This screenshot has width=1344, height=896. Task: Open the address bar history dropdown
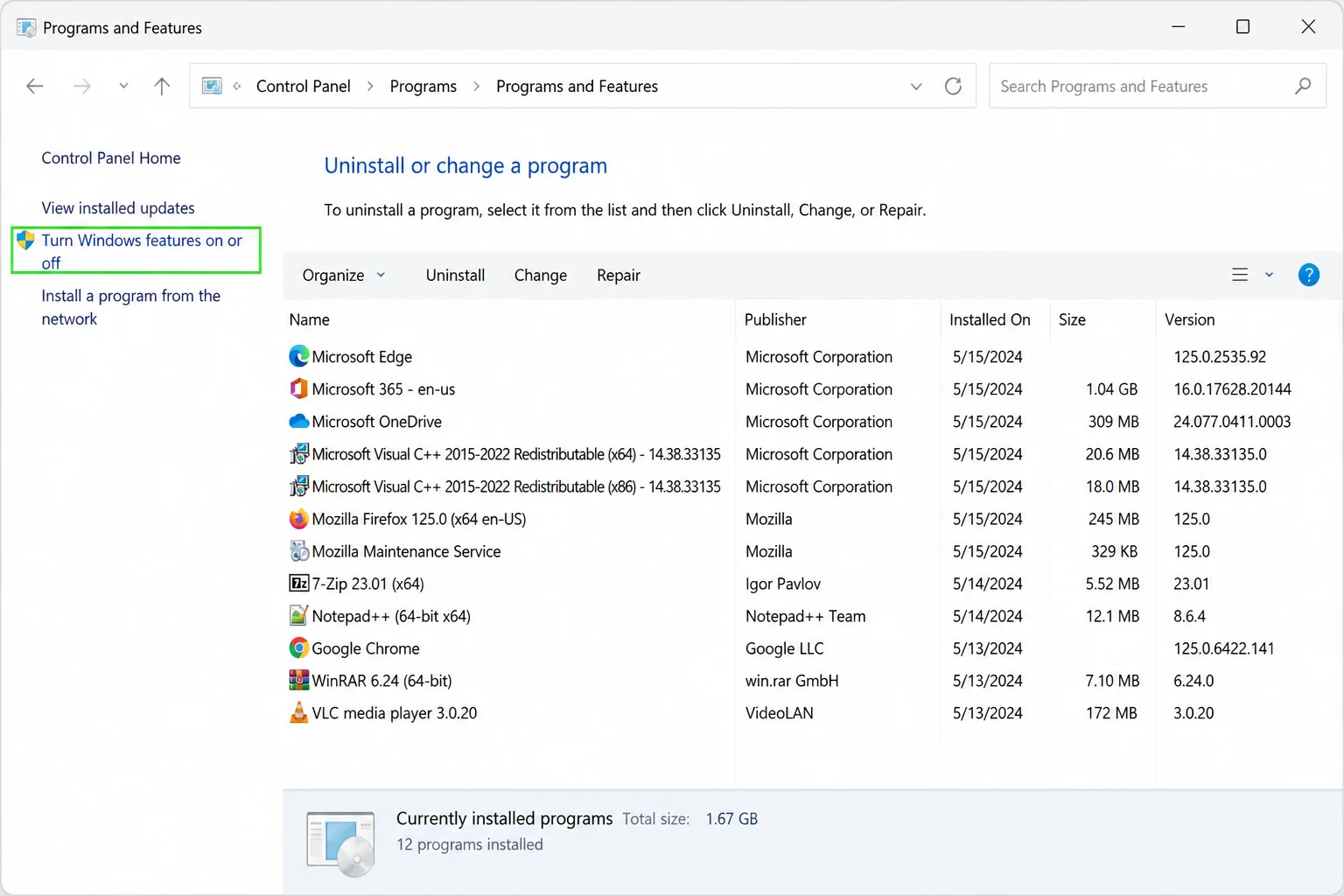point(916,86)
